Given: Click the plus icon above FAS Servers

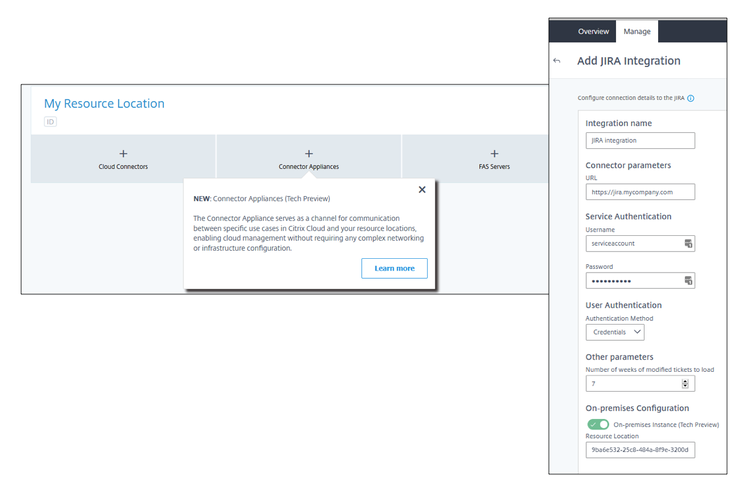Looking at the screenshot, I should click(x=495, y=153).
